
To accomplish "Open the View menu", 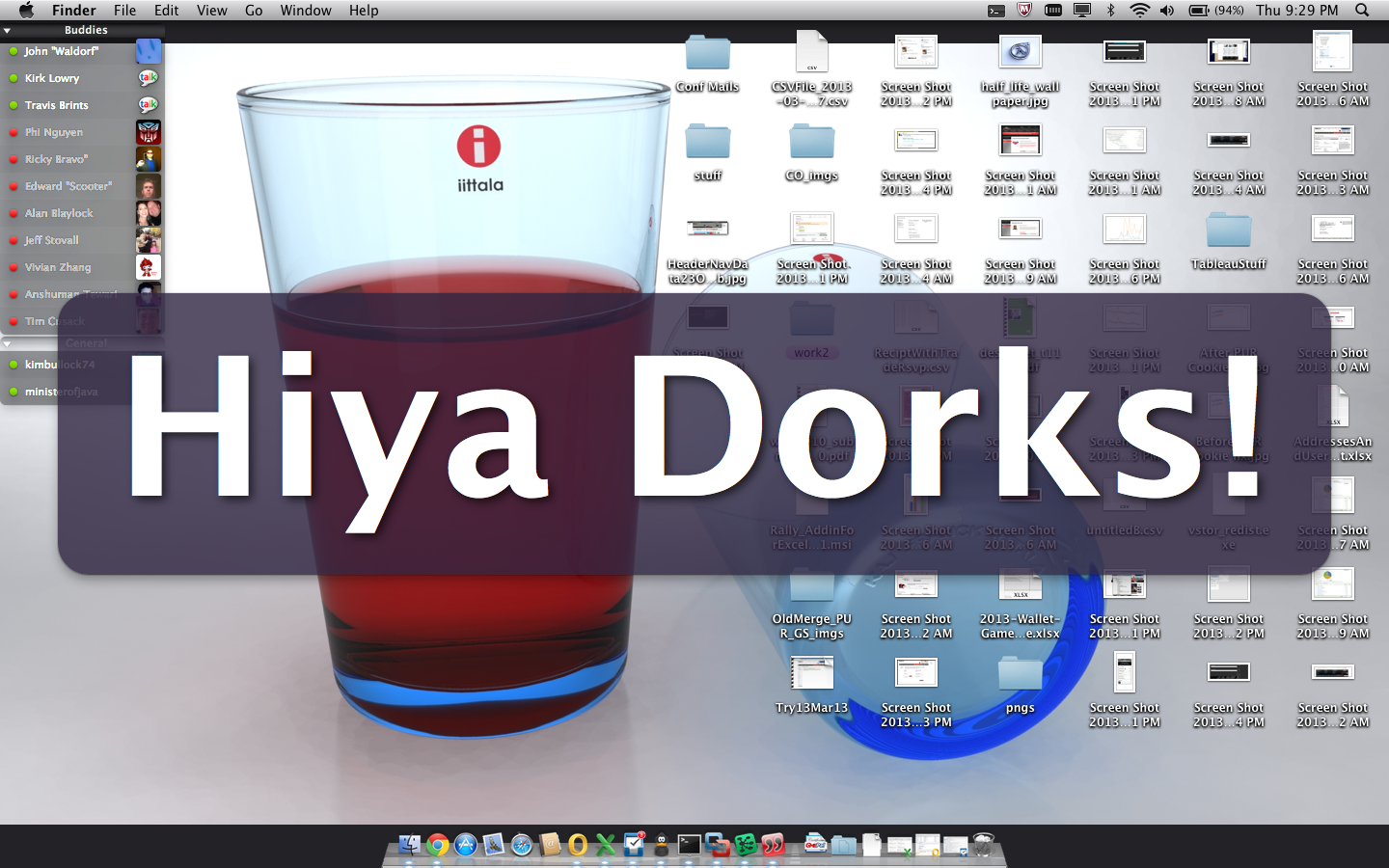I will (211, 10).
